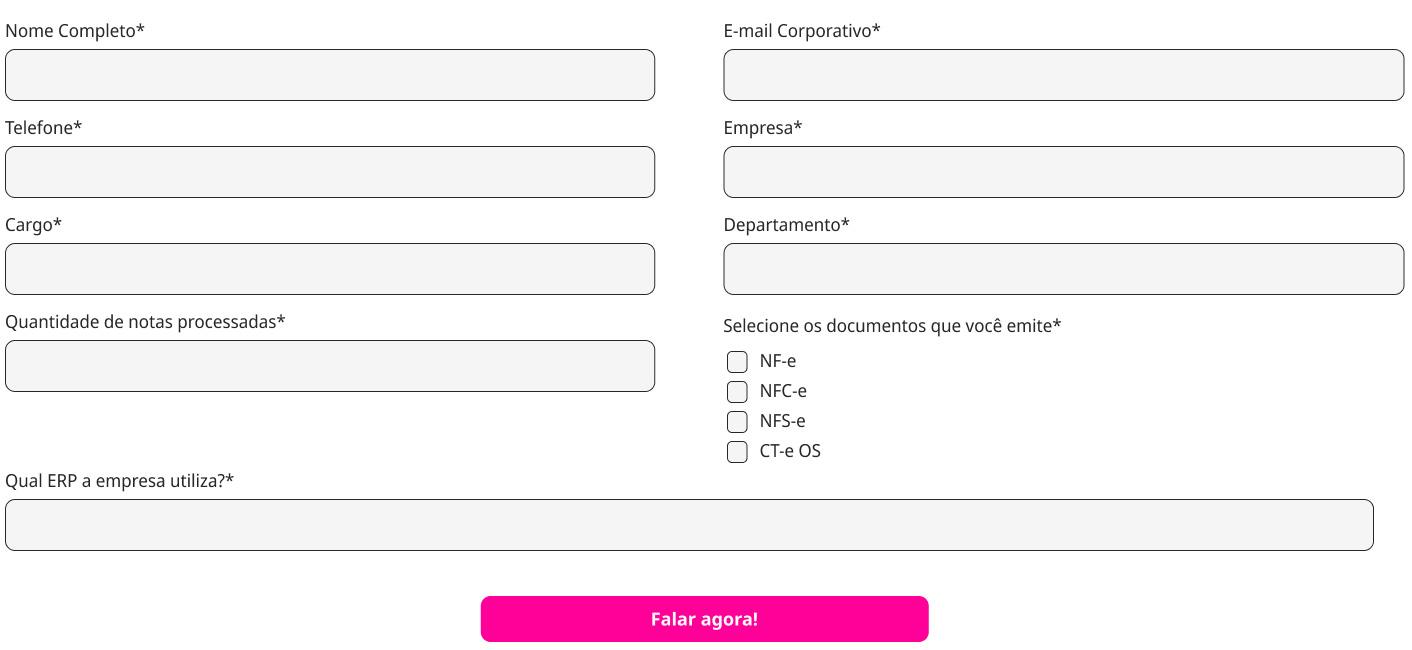Click the ERP text input box

689,525
